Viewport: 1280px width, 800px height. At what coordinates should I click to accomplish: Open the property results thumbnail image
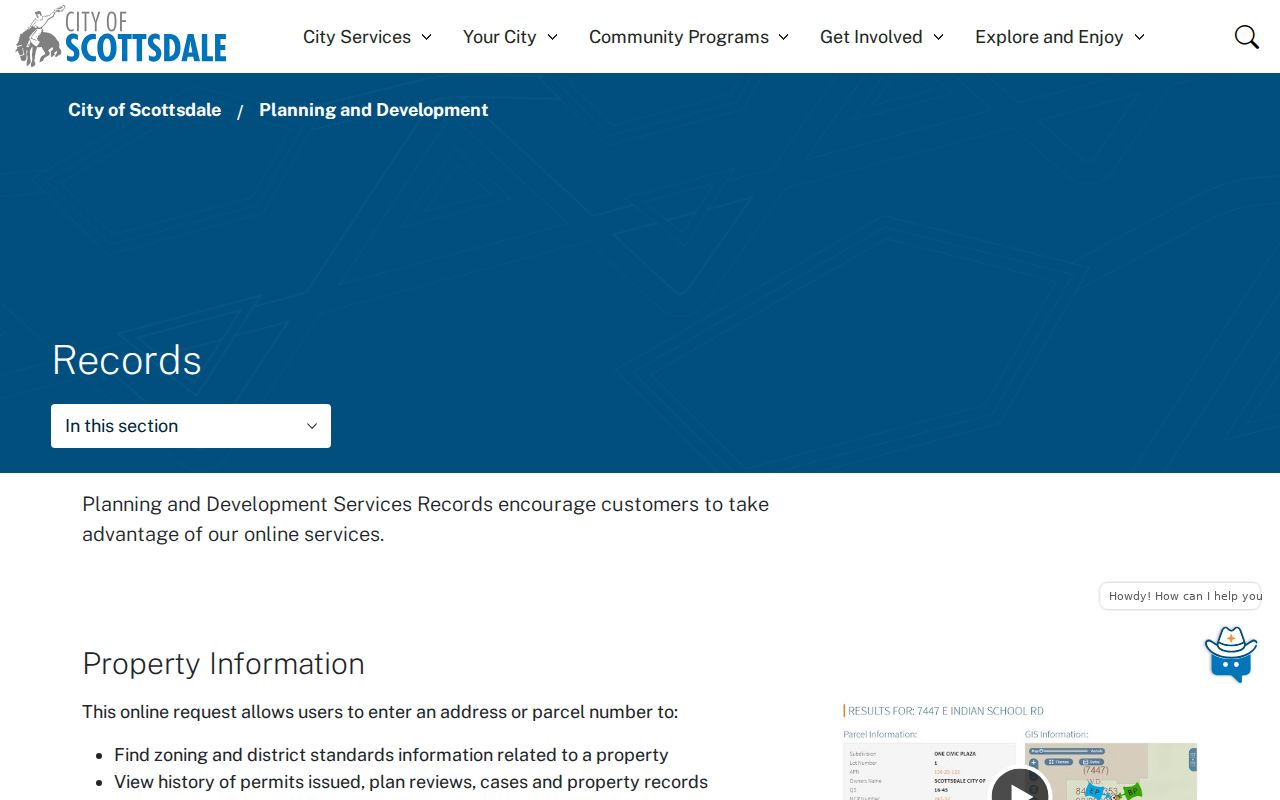(x=1020, y=751)
